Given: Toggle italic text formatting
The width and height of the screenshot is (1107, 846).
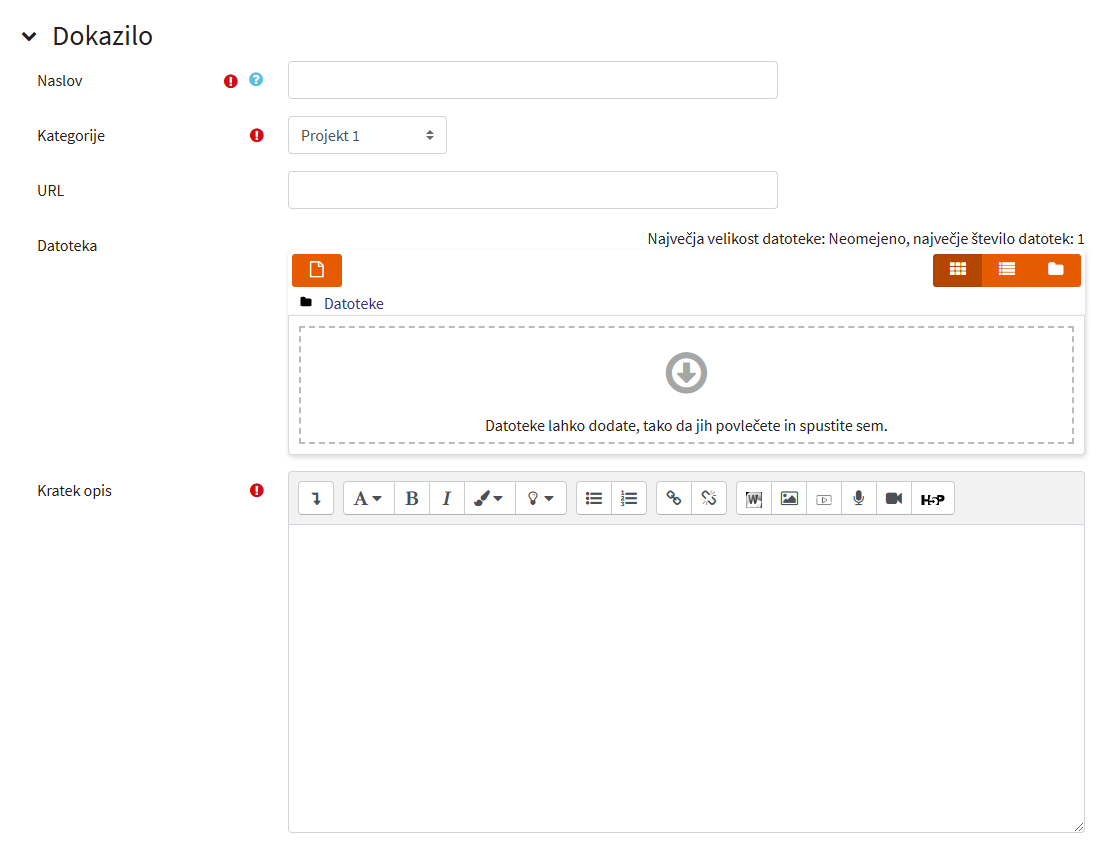Looking at the screenshot, I should (x=447, y=498).
